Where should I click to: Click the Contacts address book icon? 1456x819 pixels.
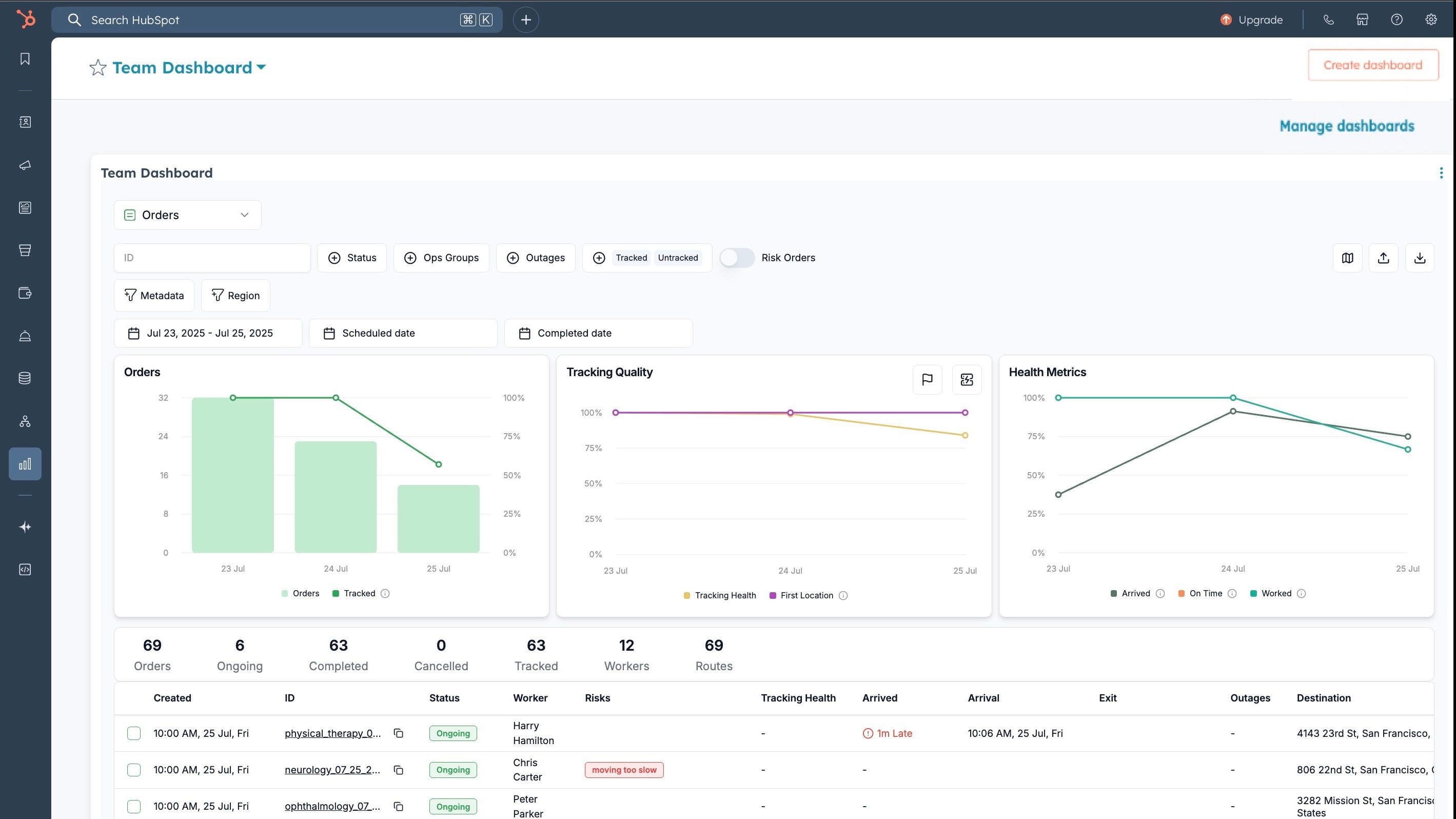(x=25, y=122)
